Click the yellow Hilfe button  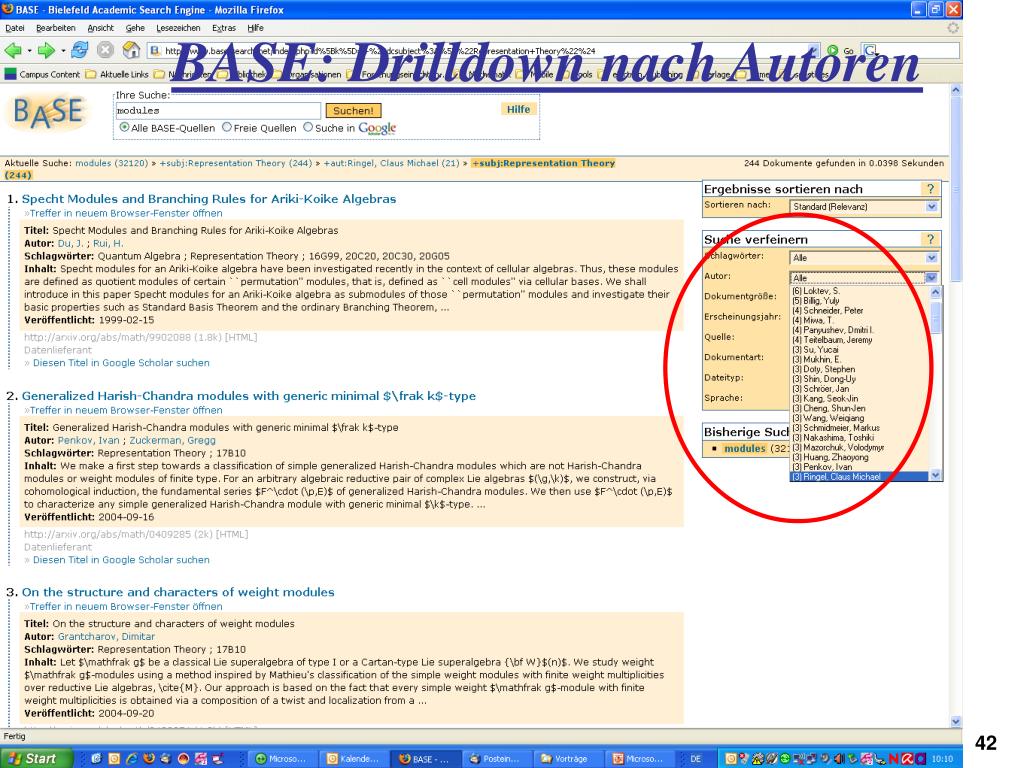coord(519,109)
